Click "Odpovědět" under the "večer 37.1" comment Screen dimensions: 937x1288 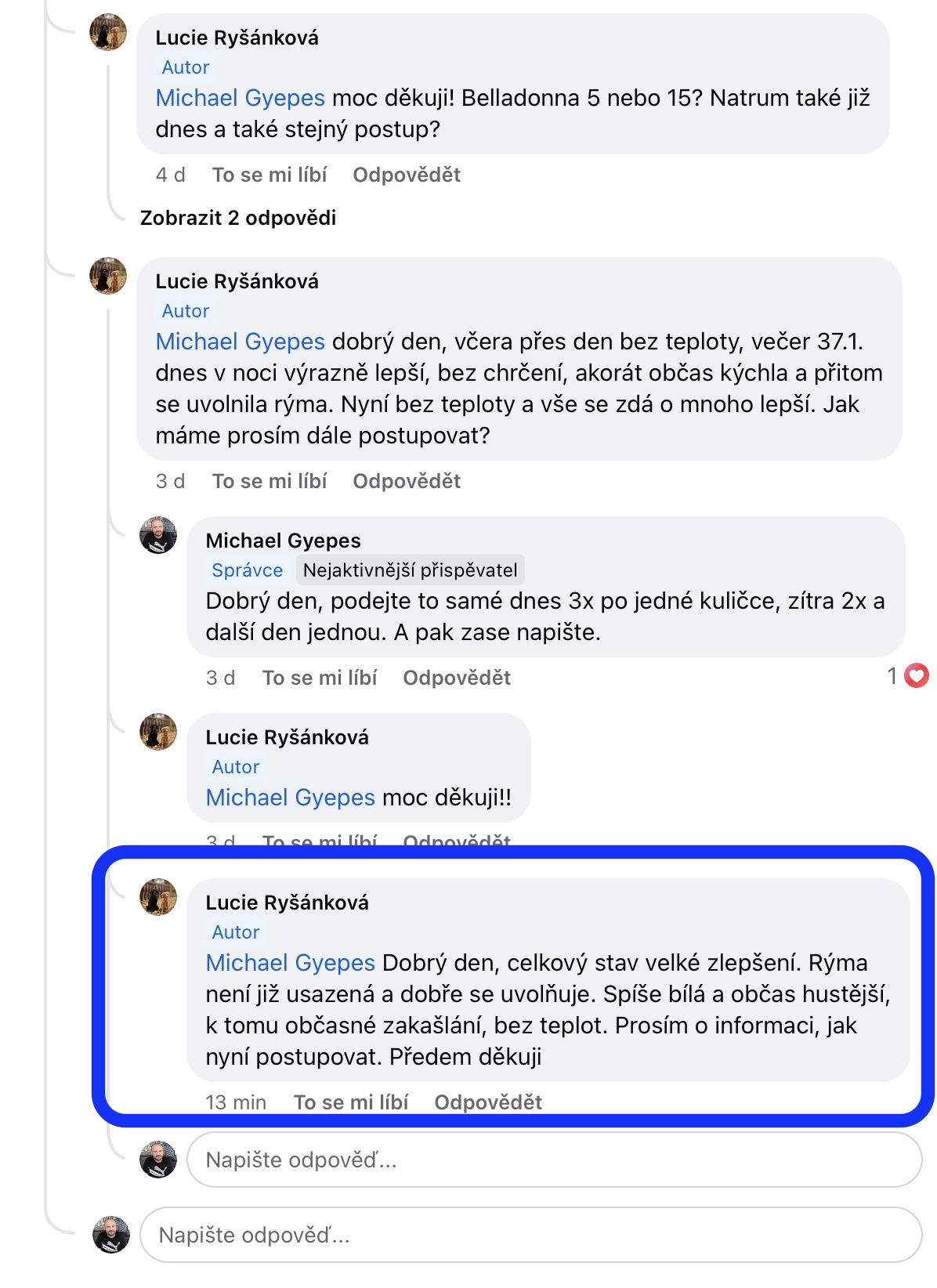tap(407, 481)
